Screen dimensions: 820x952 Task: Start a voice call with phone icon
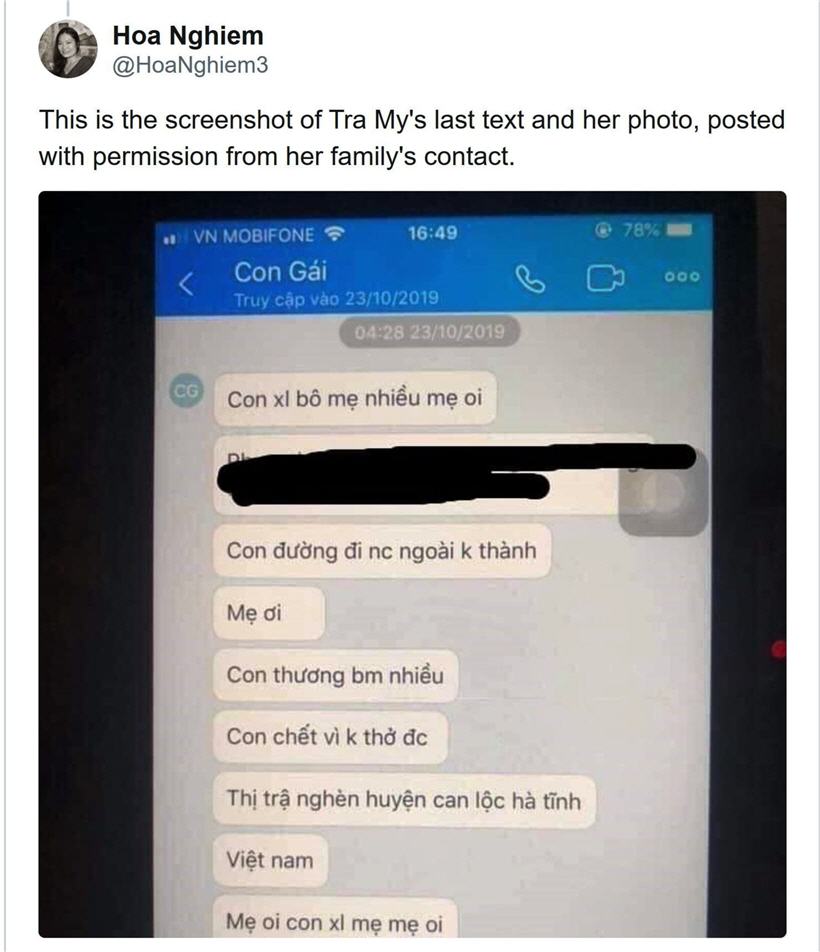530,279
